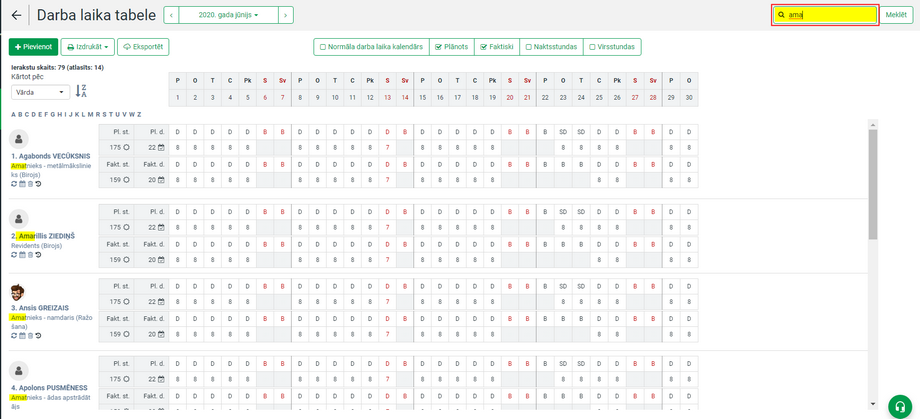This screenshot has height=419, width=920.
Task: Open the headset support chat icon
Action: [899, 405]
